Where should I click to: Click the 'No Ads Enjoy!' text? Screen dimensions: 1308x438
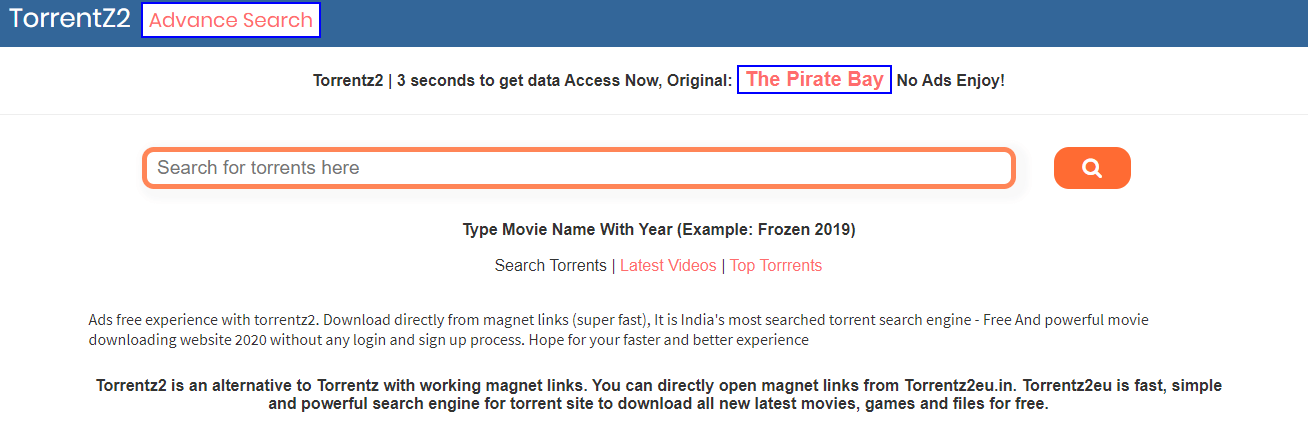(950, 80)
